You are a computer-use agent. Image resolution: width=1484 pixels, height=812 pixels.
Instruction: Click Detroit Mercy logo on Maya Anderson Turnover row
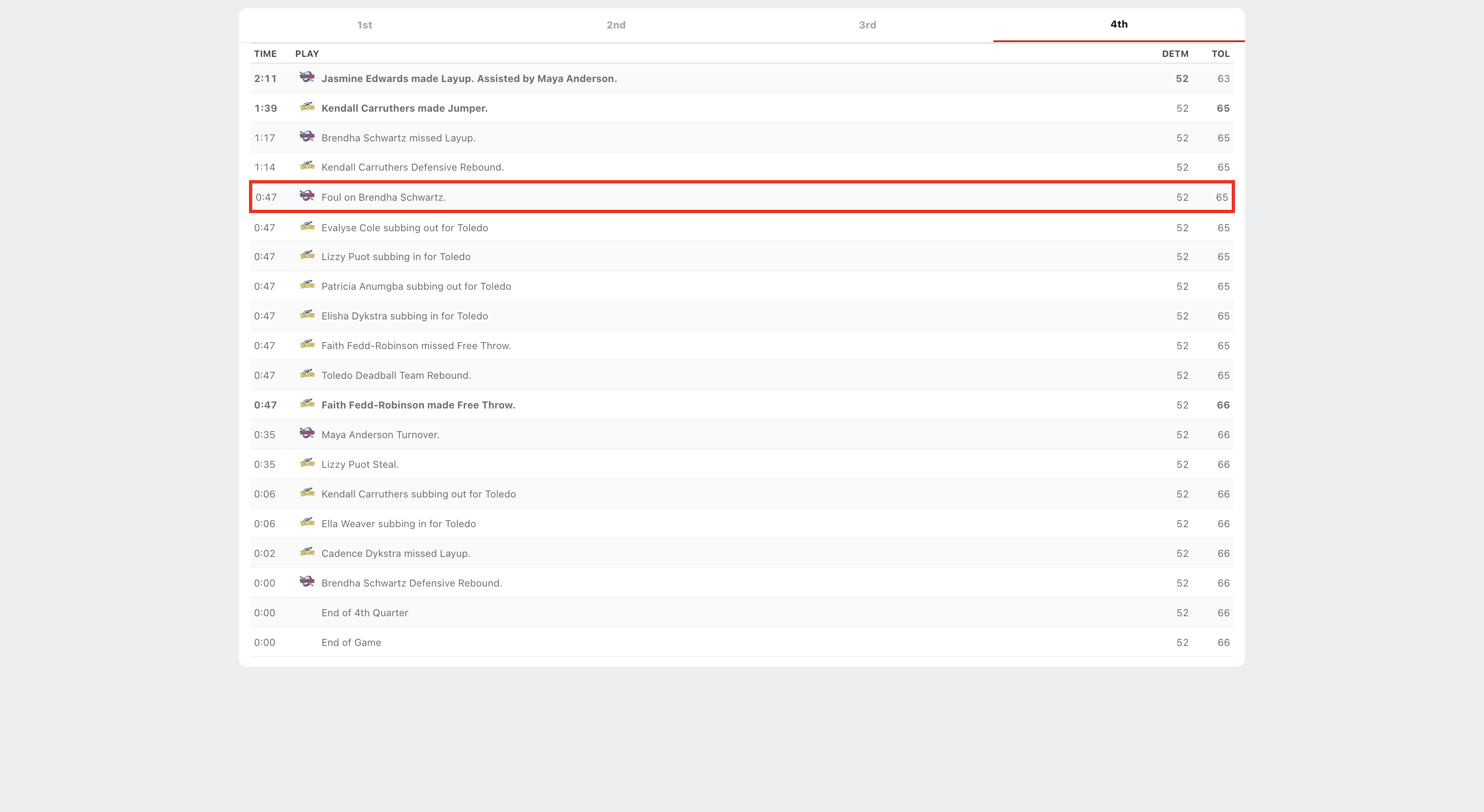(x=306, y=433)
